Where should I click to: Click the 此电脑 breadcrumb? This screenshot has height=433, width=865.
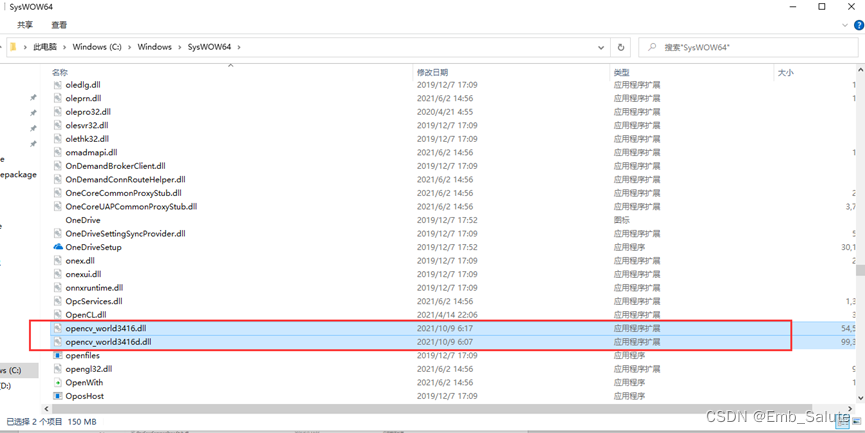45,47
